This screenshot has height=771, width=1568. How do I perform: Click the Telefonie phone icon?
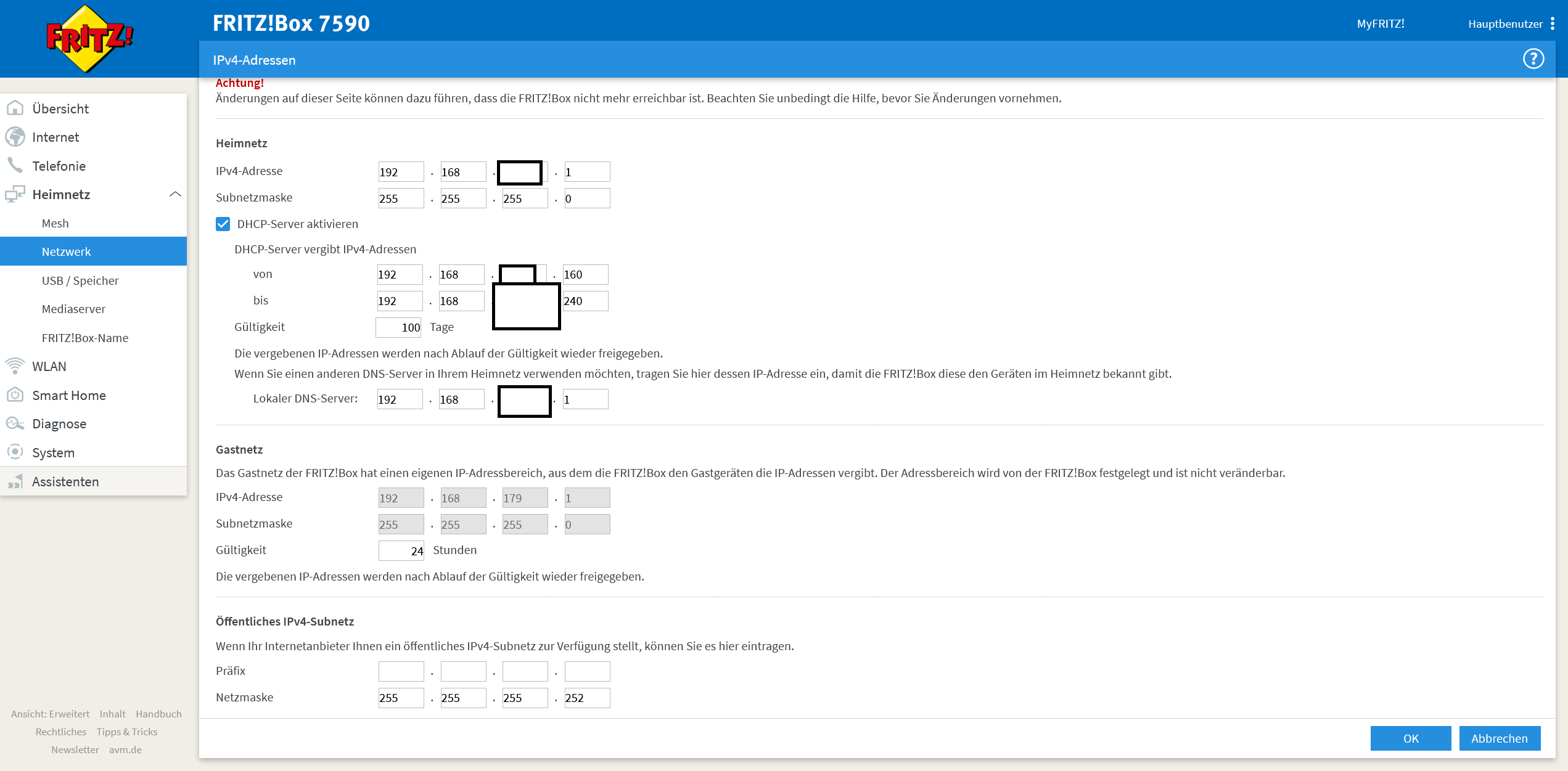pyautogui.click(x=15, y=165)
